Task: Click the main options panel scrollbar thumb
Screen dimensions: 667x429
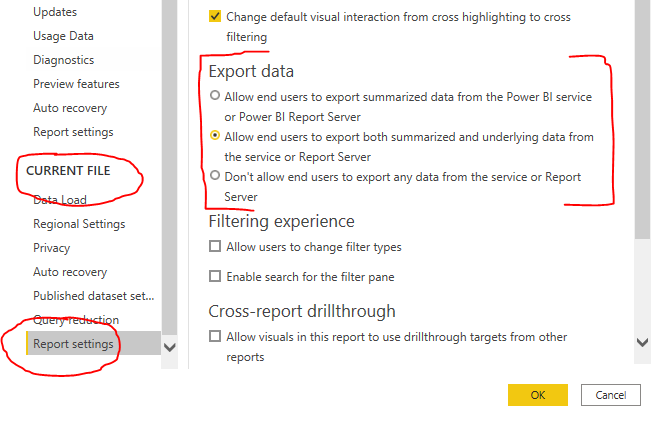Action: coord(642,119)
